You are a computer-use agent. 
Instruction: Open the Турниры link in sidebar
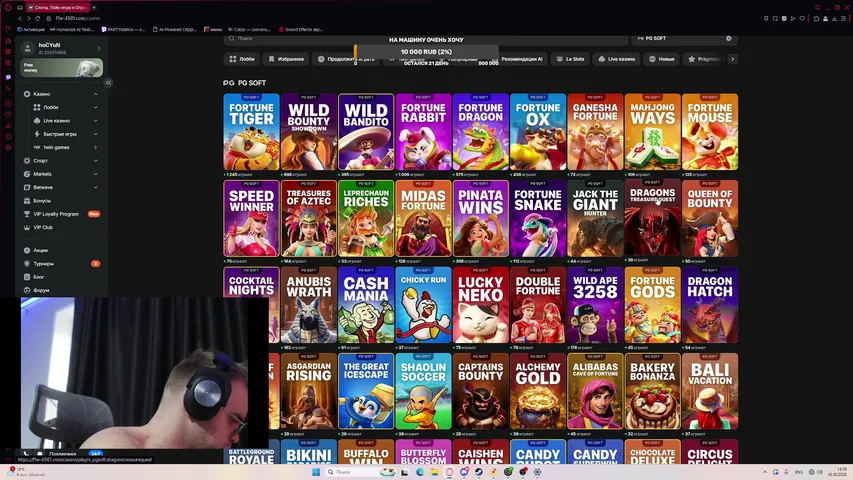point(44,263)
